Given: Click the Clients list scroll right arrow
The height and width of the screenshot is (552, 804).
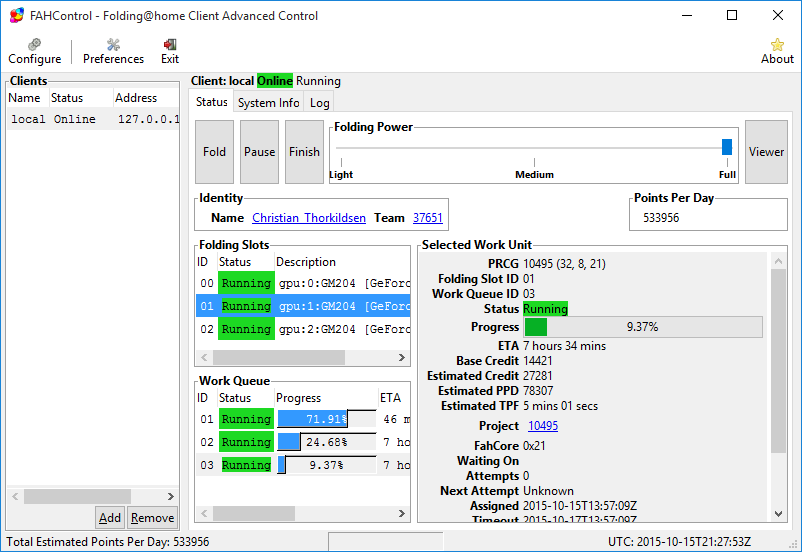Looking at the screenshot, I should click(x=171, y=497).
